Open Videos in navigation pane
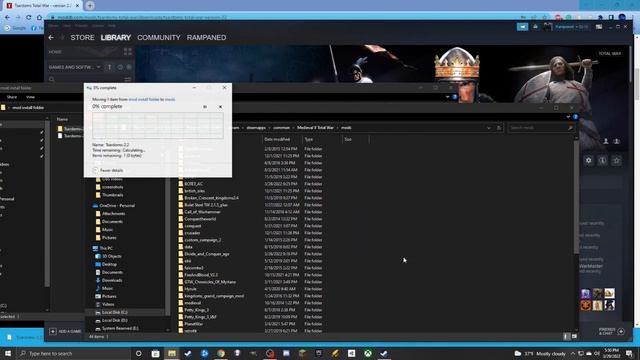Viewport: 640px width, 360px height. 108,304
